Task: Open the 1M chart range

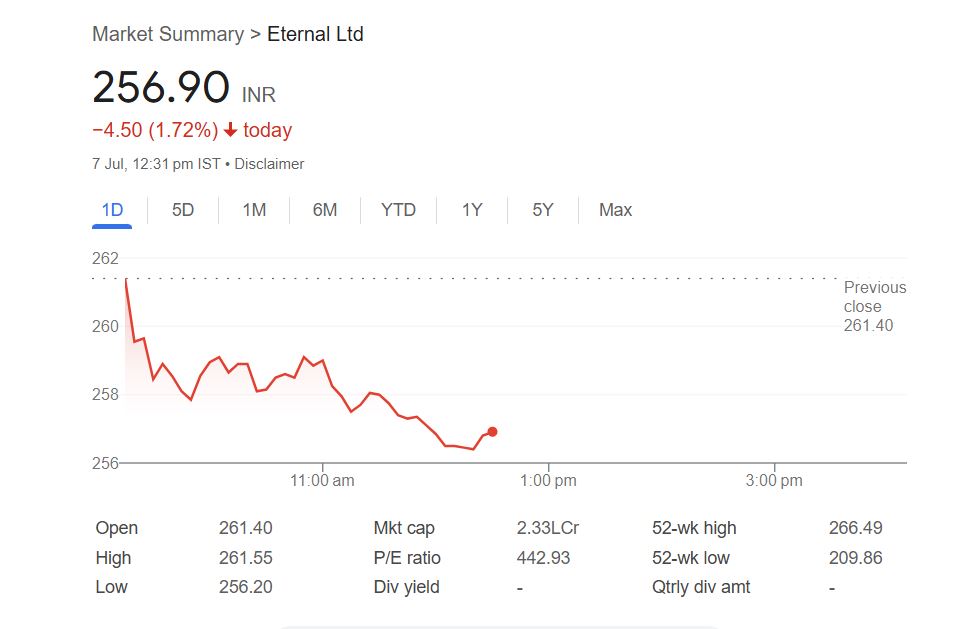Action: click(x=254, y=210)
